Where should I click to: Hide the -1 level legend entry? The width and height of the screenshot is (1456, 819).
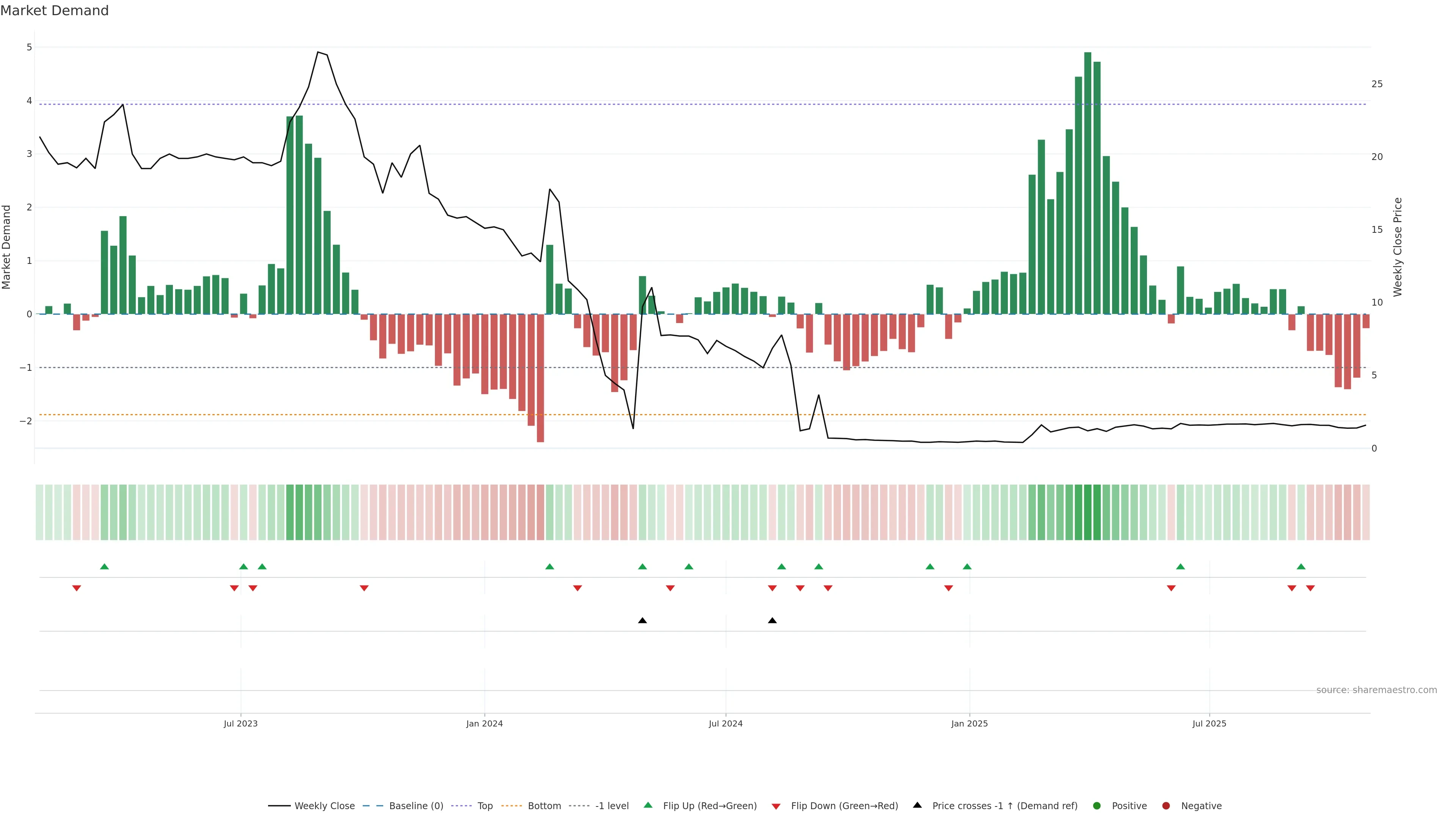pyautogui.click(x=612, y=806)
